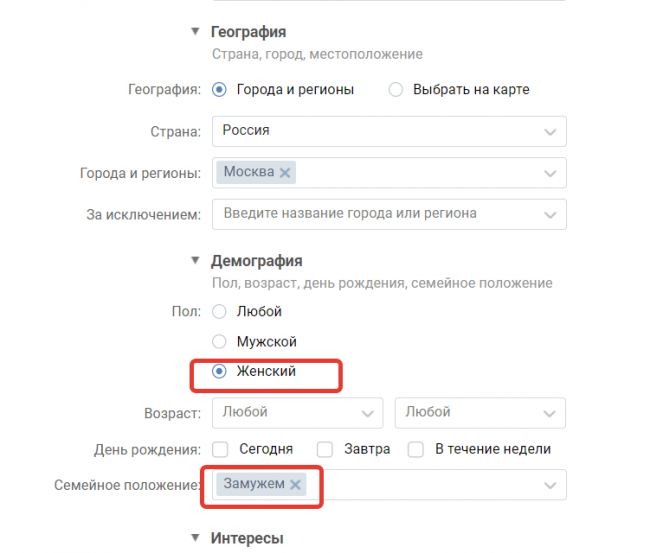650x553 pixels.
Task: Choose Любой gender option
Action: (220, 311)
